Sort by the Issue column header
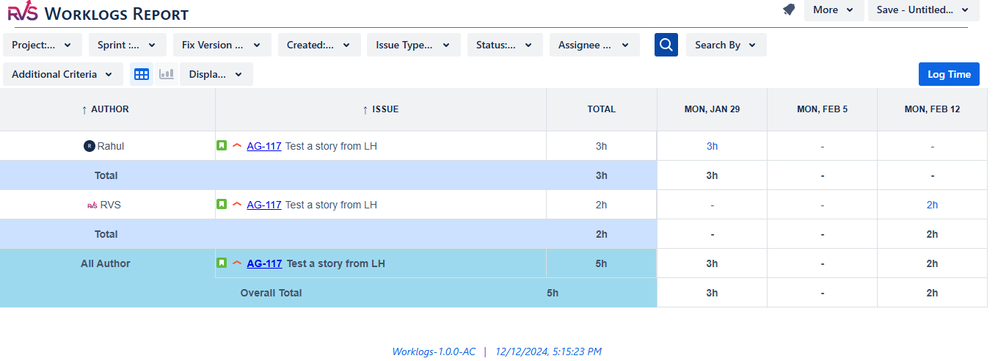 click(x=381, y=110)
